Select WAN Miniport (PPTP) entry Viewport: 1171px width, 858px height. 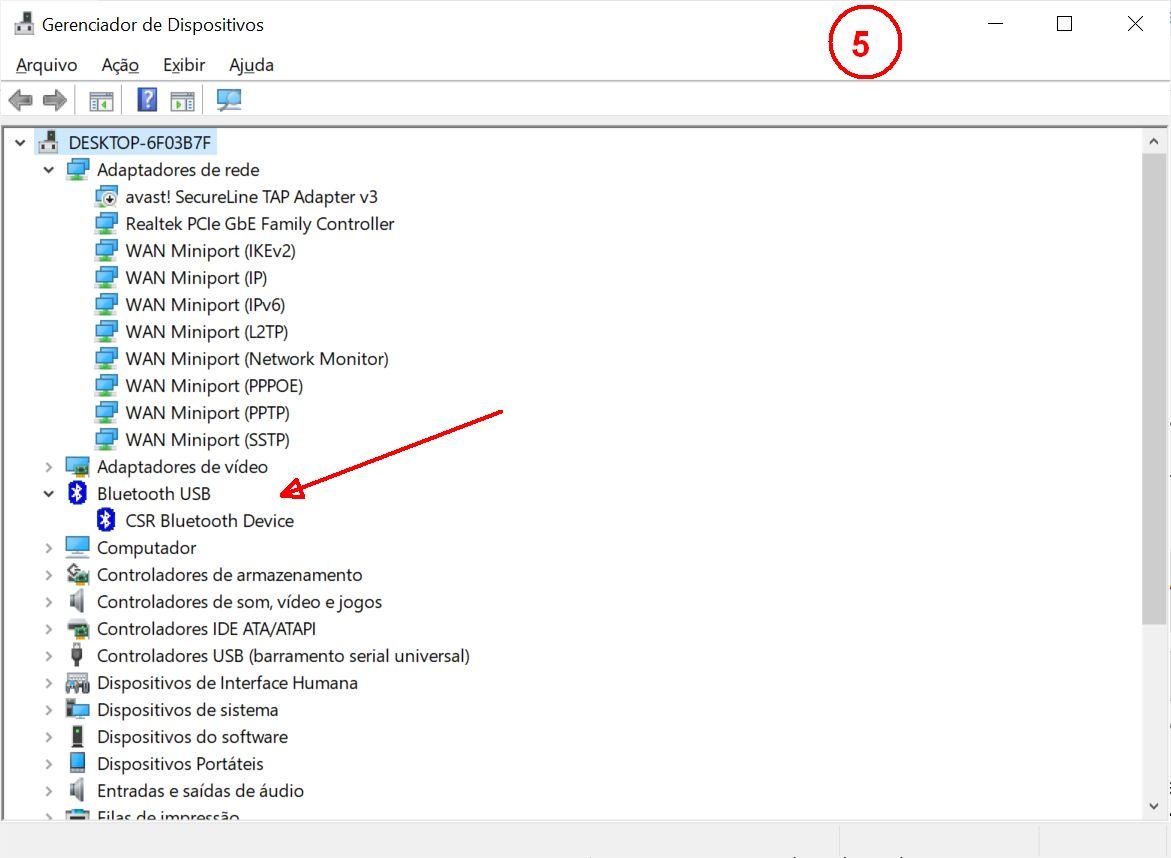pyautogui.click(x=207, y=412)
